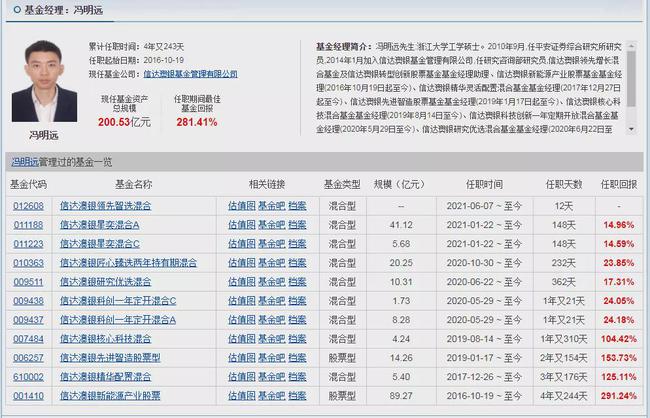Viewport: 650px width, 418px height.
Task: Open fund code 006257 link
Action: click(28, 358)
